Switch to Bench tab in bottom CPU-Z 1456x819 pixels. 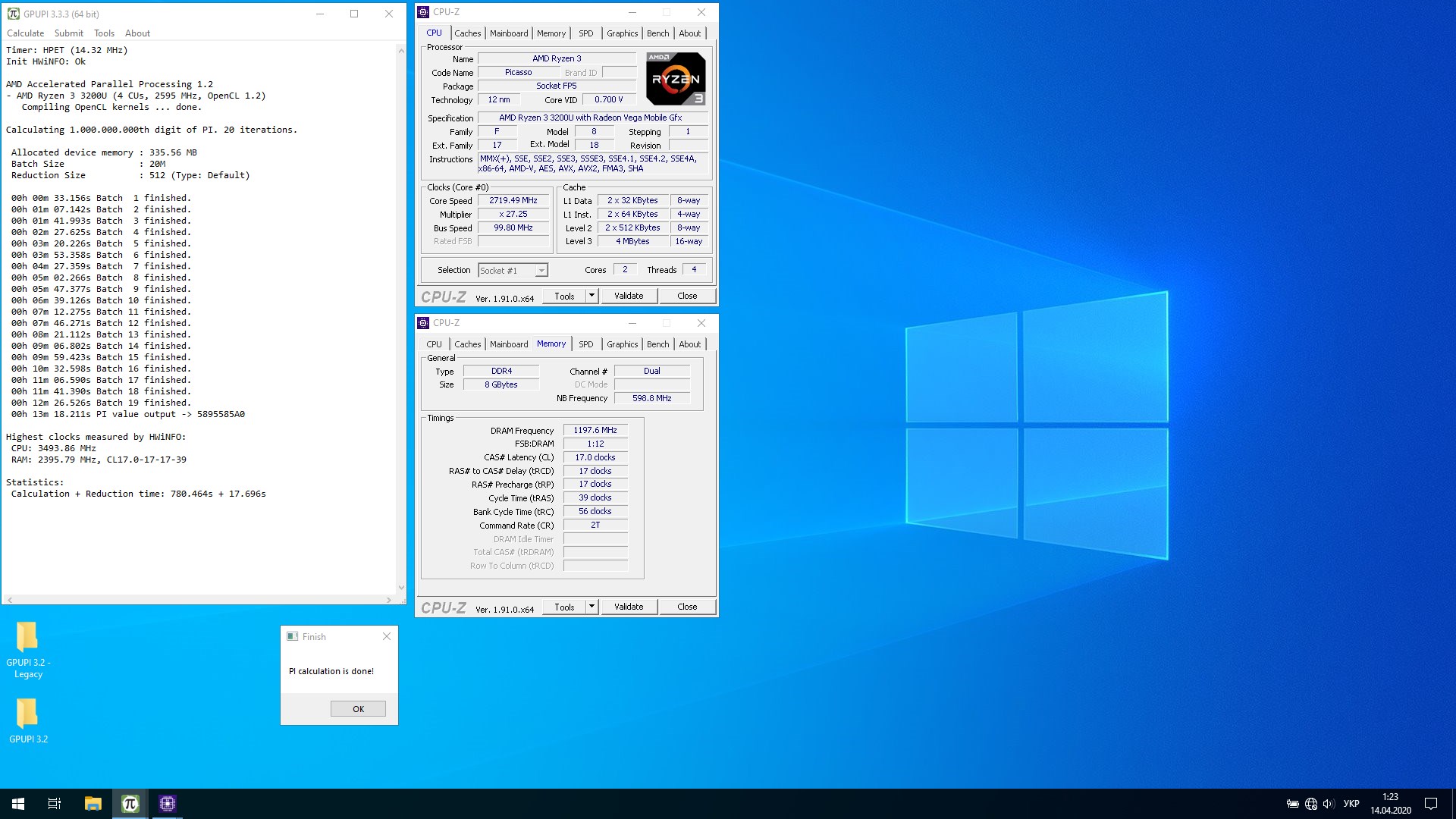[658, 344]
